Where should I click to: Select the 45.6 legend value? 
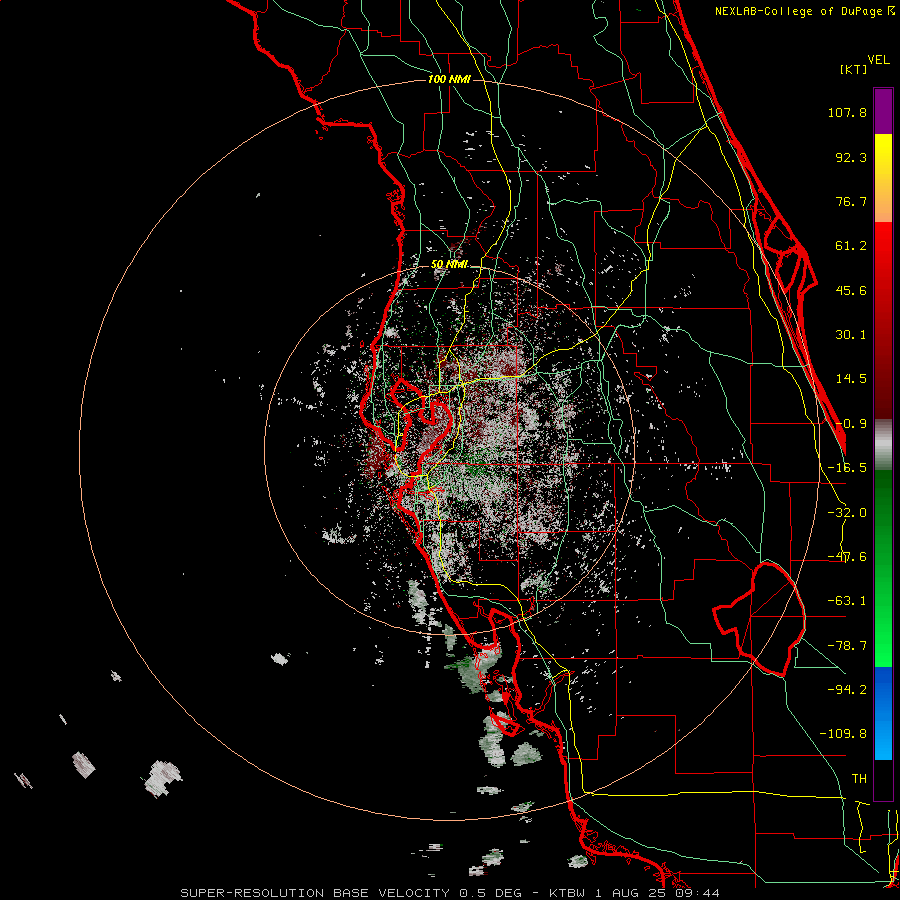(x=851, y=290)
